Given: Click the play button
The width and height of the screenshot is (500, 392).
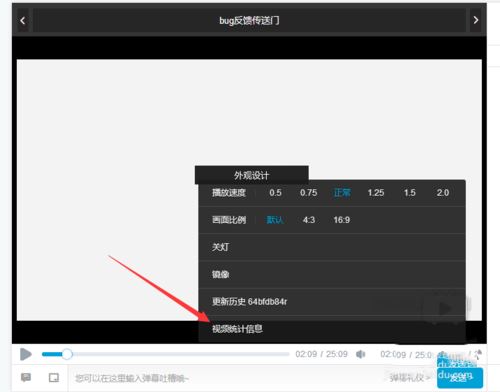Looking at the screenshot, I should click(x=26, y=354).
